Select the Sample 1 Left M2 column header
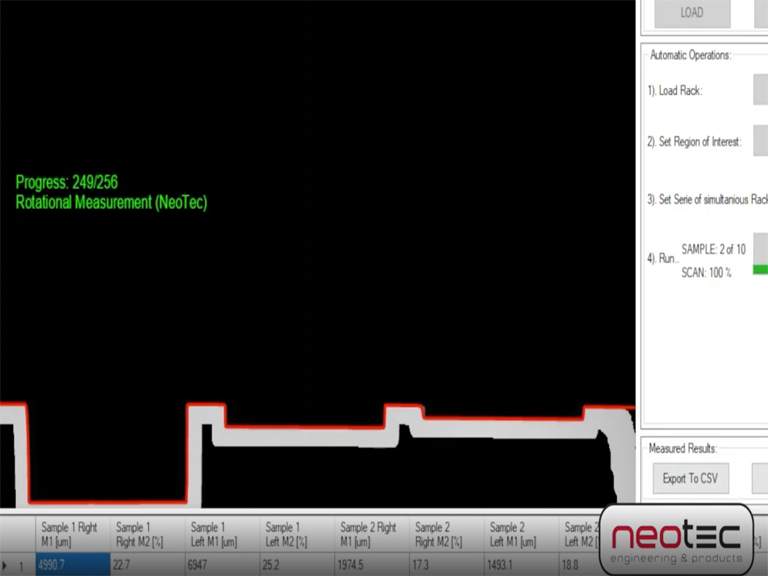Viewport: 768px width, 576px height. 295,534
